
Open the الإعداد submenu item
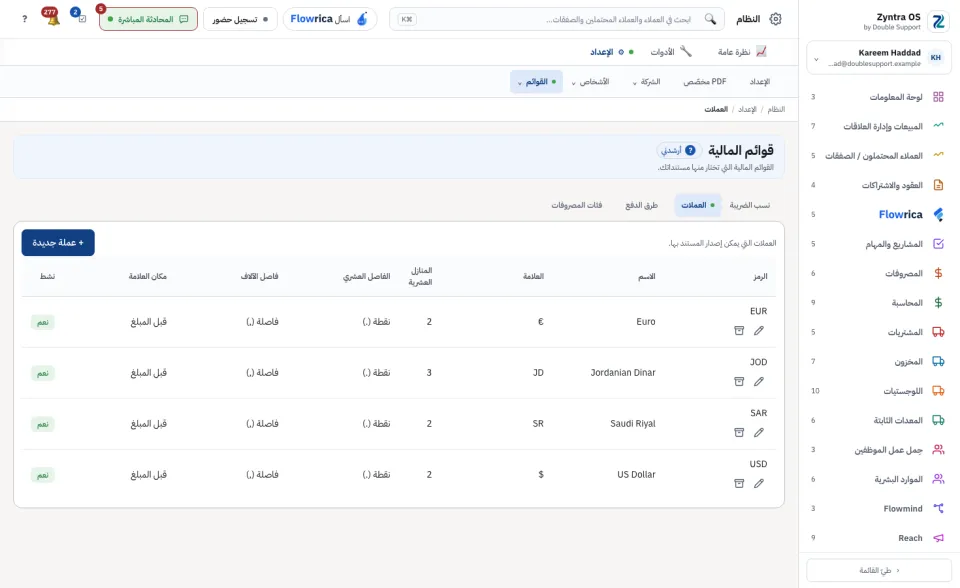pyautogui.click(x=759, y=81)
